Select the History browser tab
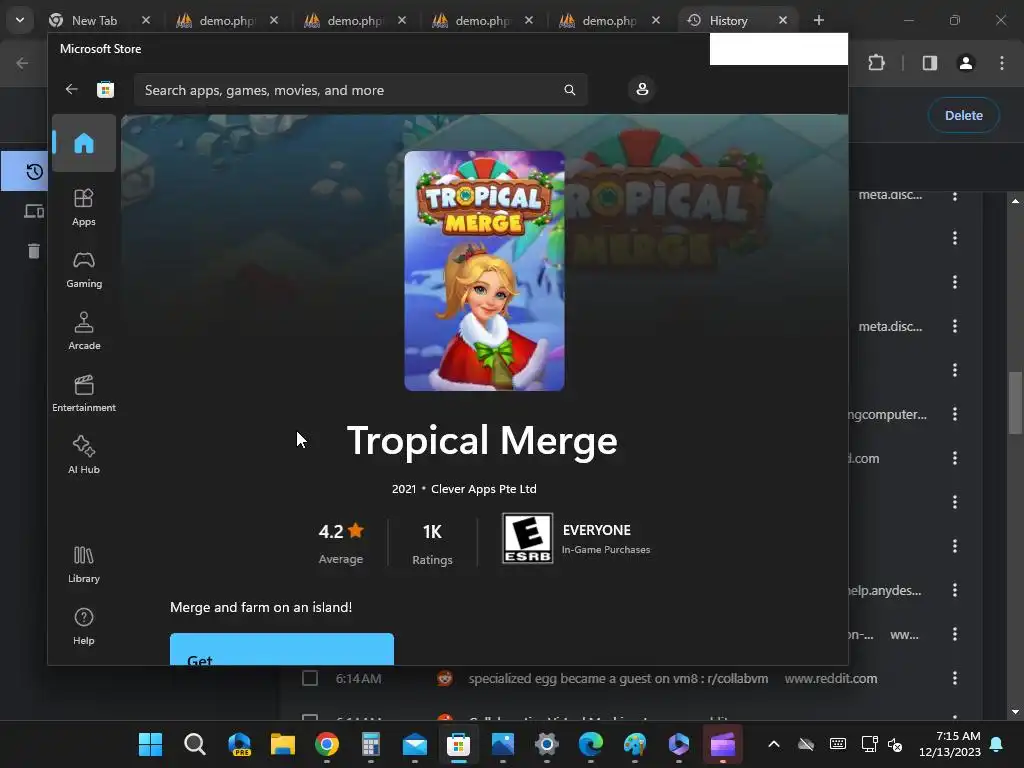Screen dimensions: 1024x768 pyautogui.click(x=738, y=20)
